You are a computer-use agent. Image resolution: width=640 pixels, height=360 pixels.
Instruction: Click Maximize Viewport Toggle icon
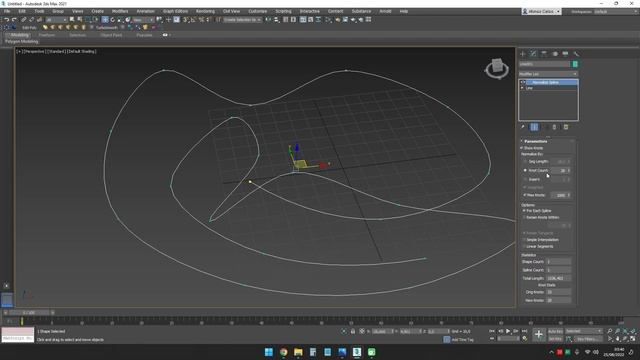(x=633, y=338)
